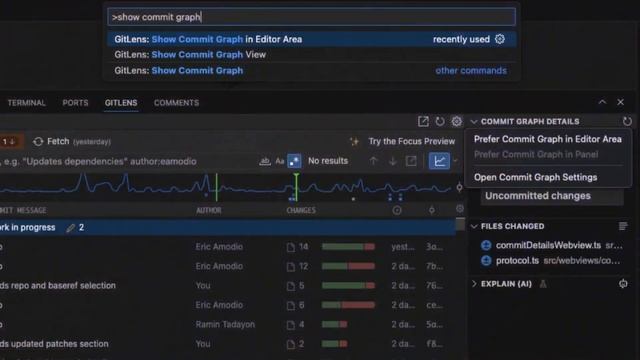Click changes bar of 14-file commit
The width and height of the screenshot is (640, 360).
pos(348,247)
